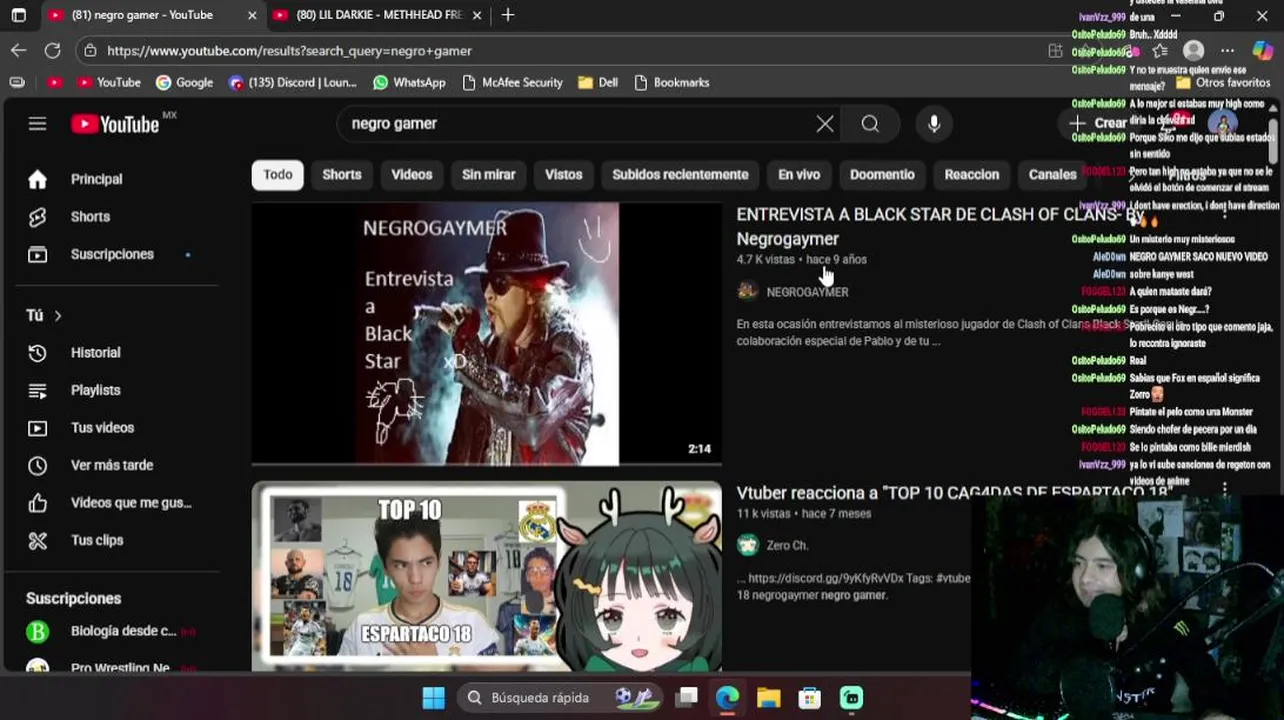
Task: Open File Explorer from taskbar
Action: (x=768, y=698)
